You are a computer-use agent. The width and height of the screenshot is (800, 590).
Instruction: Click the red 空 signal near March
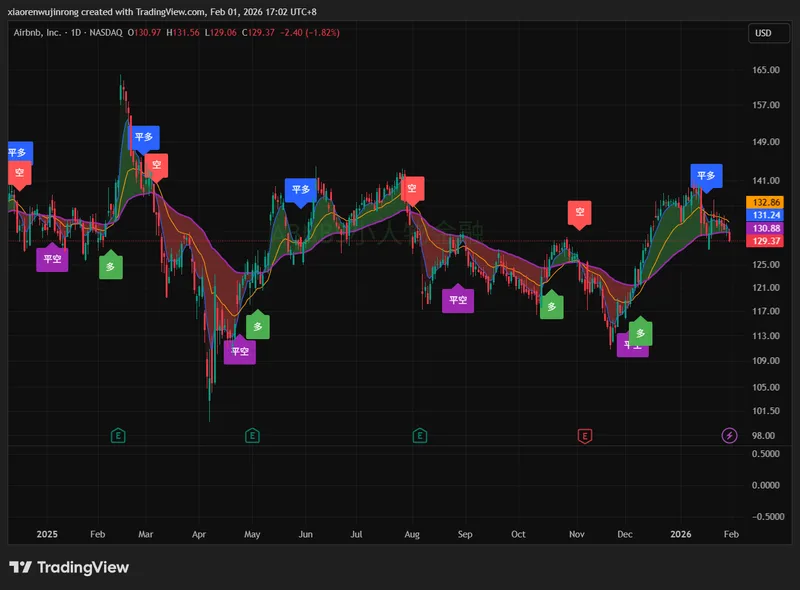tap(156, 166)
